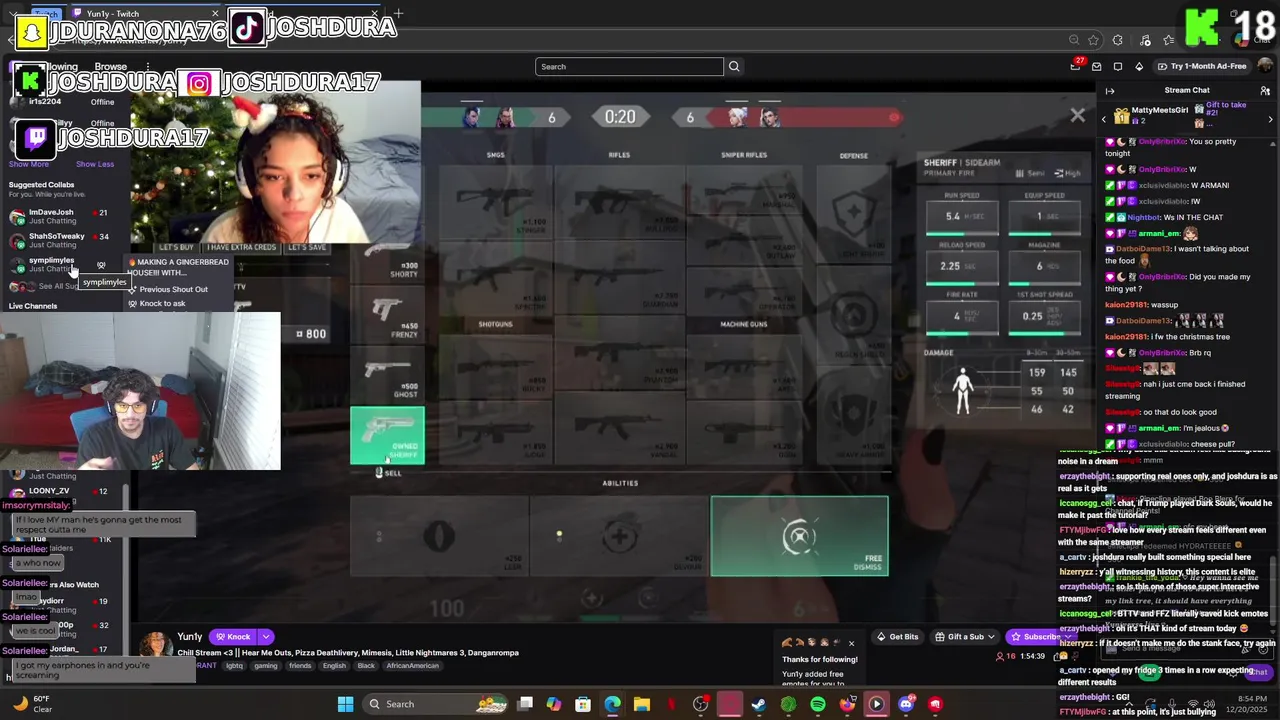Click the AfricanAmerican stream tag
This screenshot has height=720, width=1280.
point(412,666)
